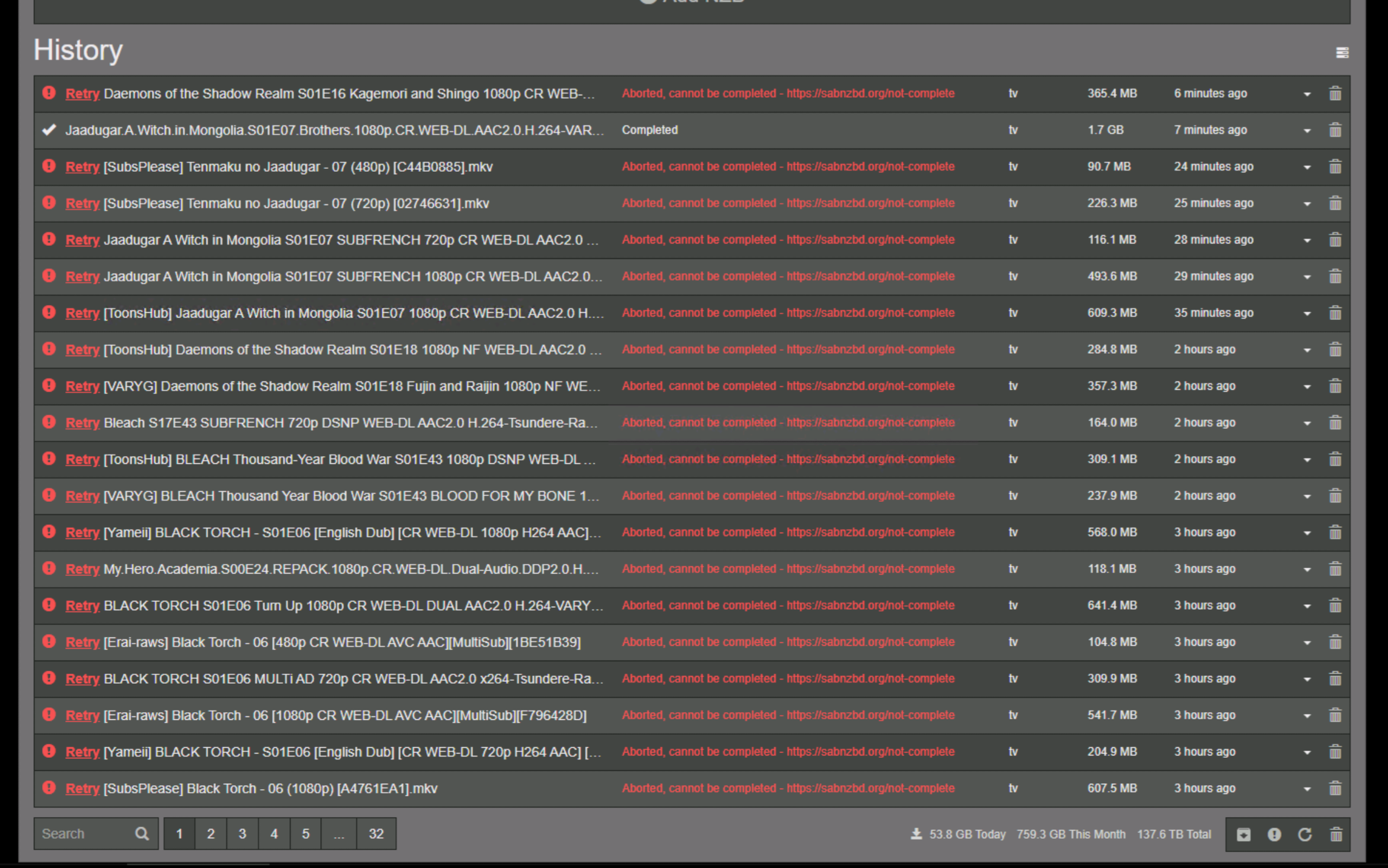Retry SubsPlease Tenmaku no Jaadugar 480p
The width and height of the screenshot is (1388, 868).
coord(82,167)
